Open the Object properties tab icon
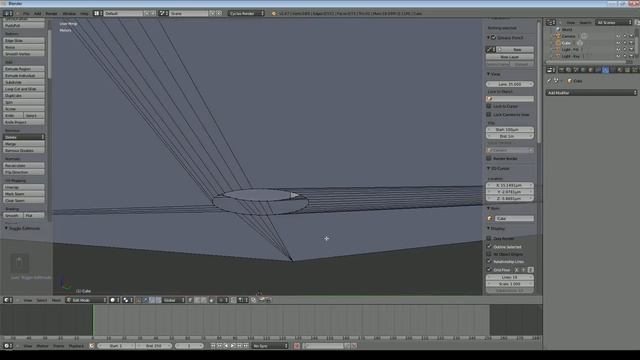This screenshot has height=360, width=640. pos(591,70)
